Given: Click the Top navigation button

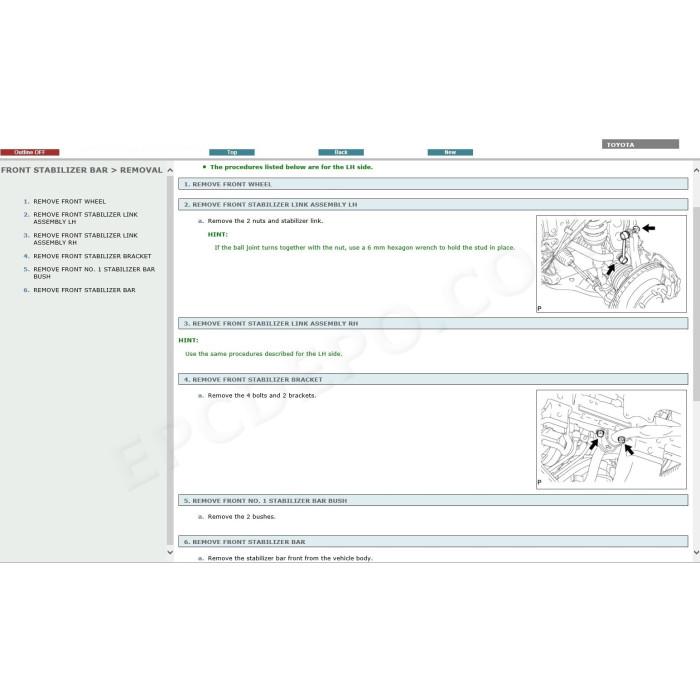Looking at the screenshot, I should (x=232, y=152).
